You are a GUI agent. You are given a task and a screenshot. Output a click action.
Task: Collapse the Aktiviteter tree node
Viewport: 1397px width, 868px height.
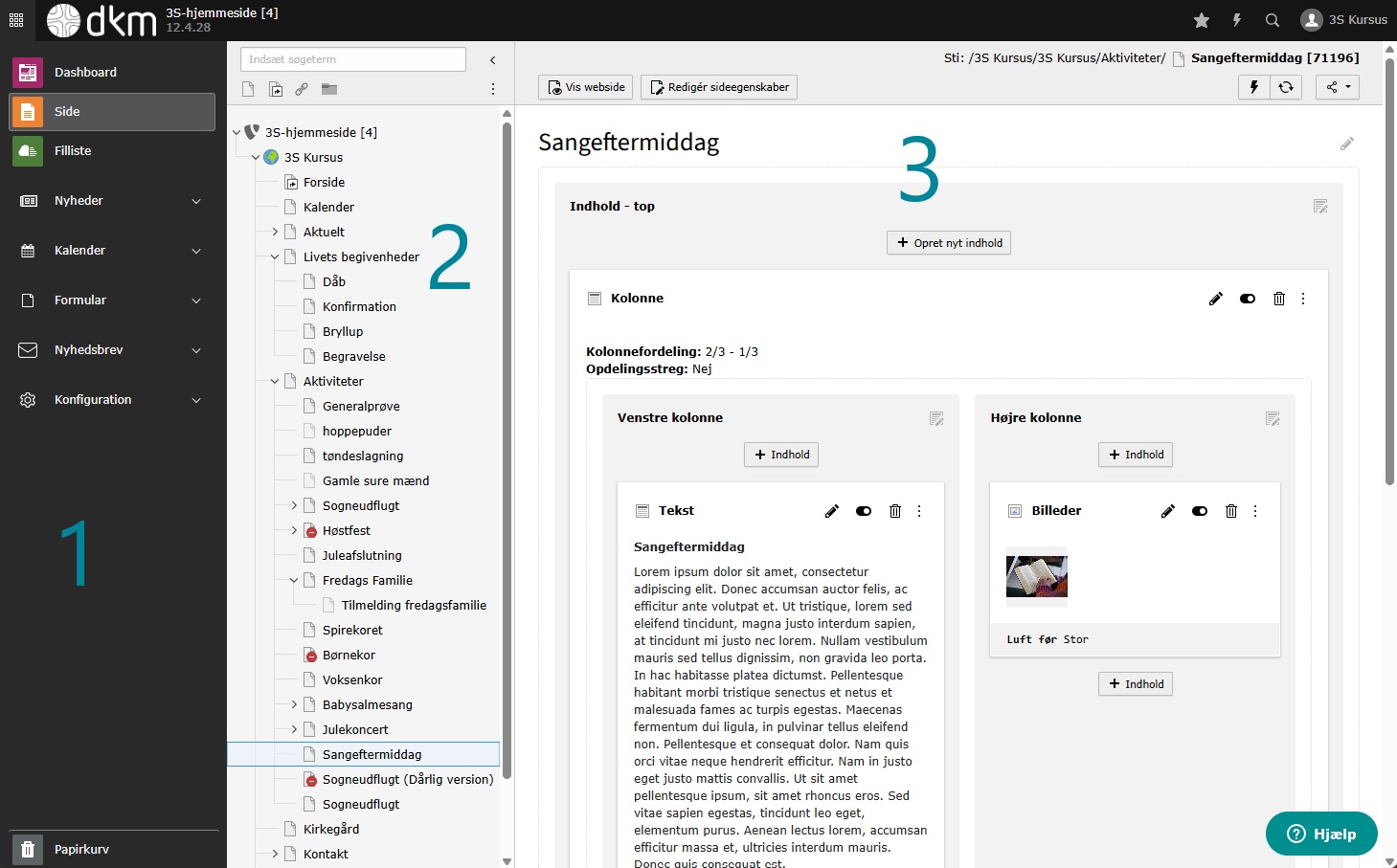point(275,381)
